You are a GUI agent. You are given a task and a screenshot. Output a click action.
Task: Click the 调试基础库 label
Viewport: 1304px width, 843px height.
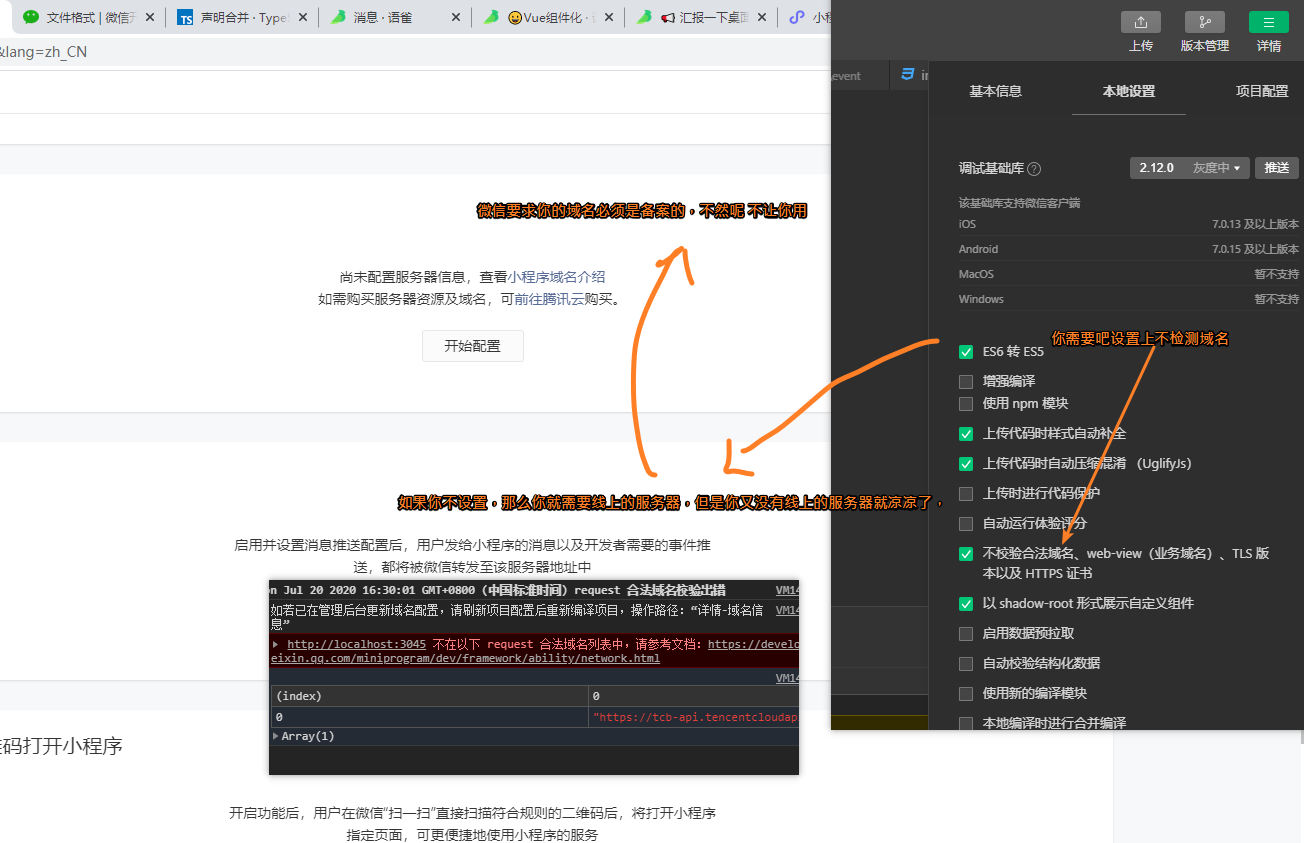pyautogui.click(x=990, y=169)
